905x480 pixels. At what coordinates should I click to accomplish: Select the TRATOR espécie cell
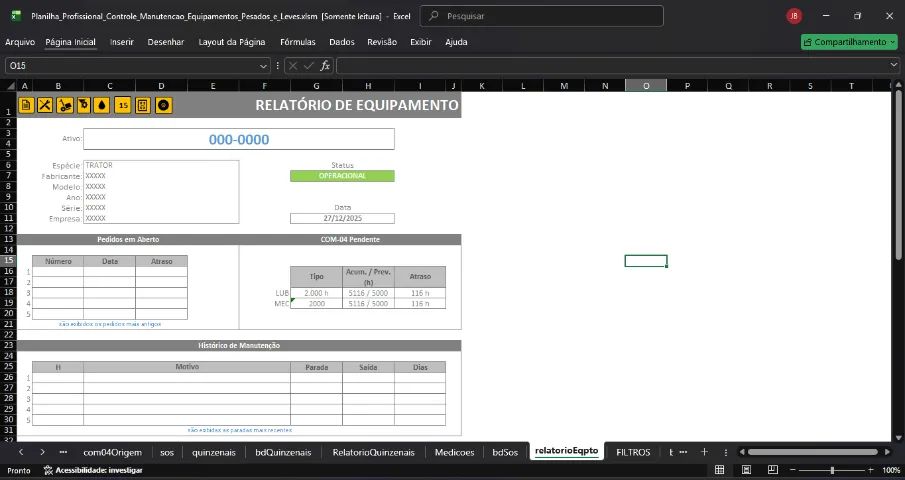pos(161,166)
